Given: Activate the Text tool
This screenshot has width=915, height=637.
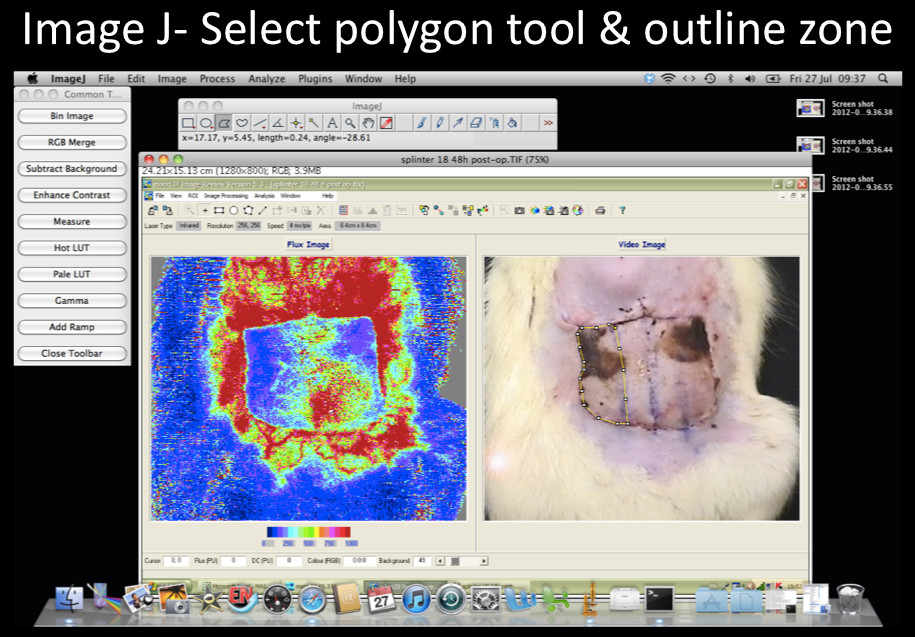Looking at the screenshot, I should [333, 123].
